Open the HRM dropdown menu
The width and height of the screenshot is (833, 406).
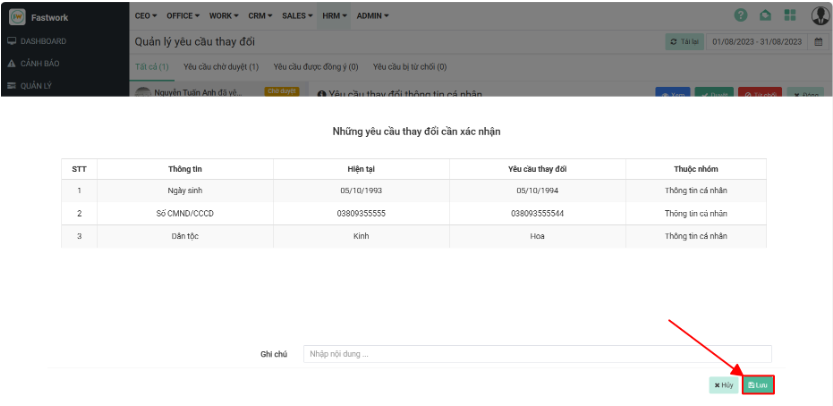(x=334, y=16)
